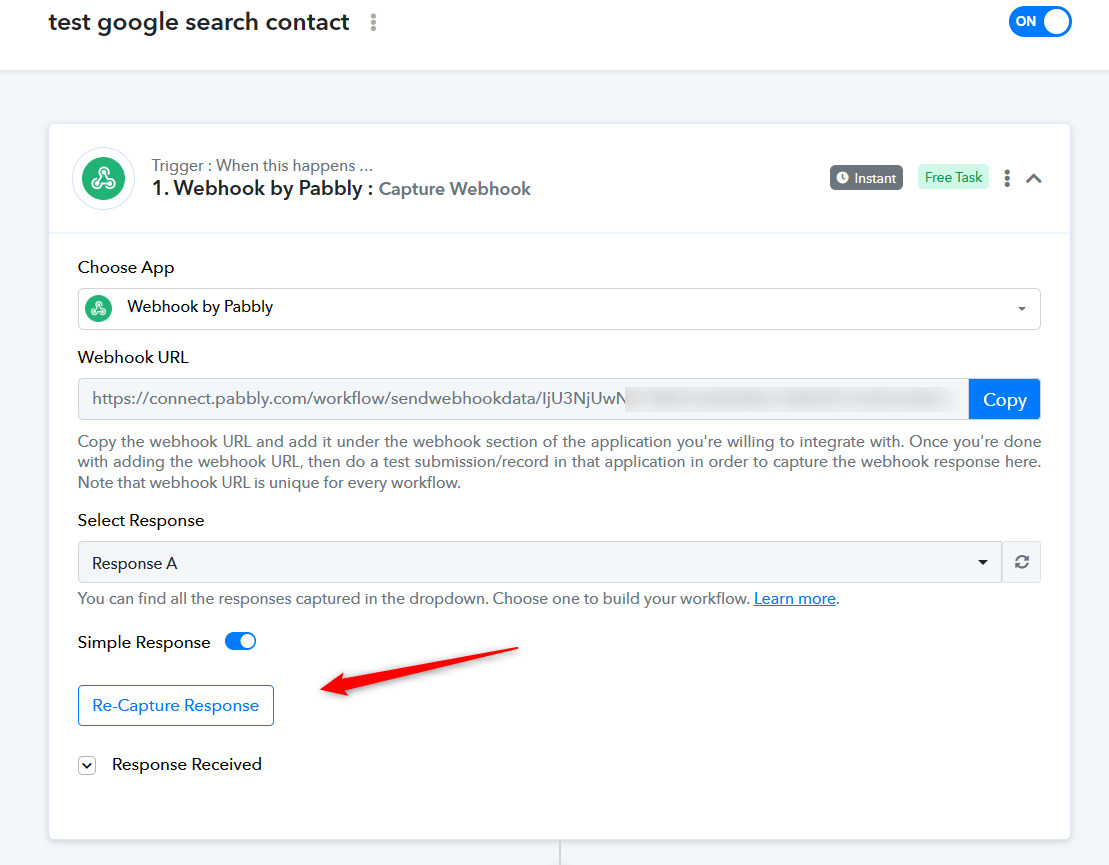Screen dimensions: 1109x865
Task: Open the Select Response dropdown
Action: [540, 562]
